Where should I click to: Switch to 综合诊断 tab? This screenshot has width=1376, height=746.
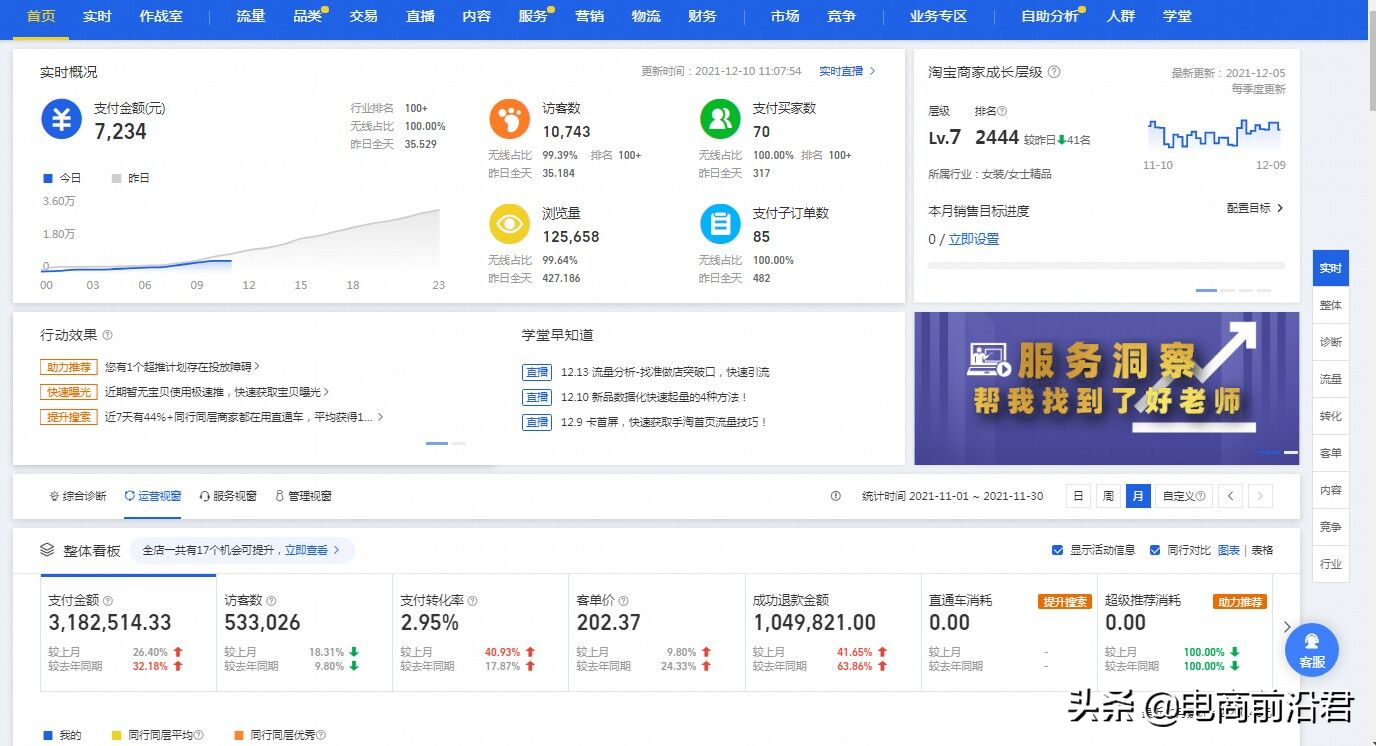point(78,496)
